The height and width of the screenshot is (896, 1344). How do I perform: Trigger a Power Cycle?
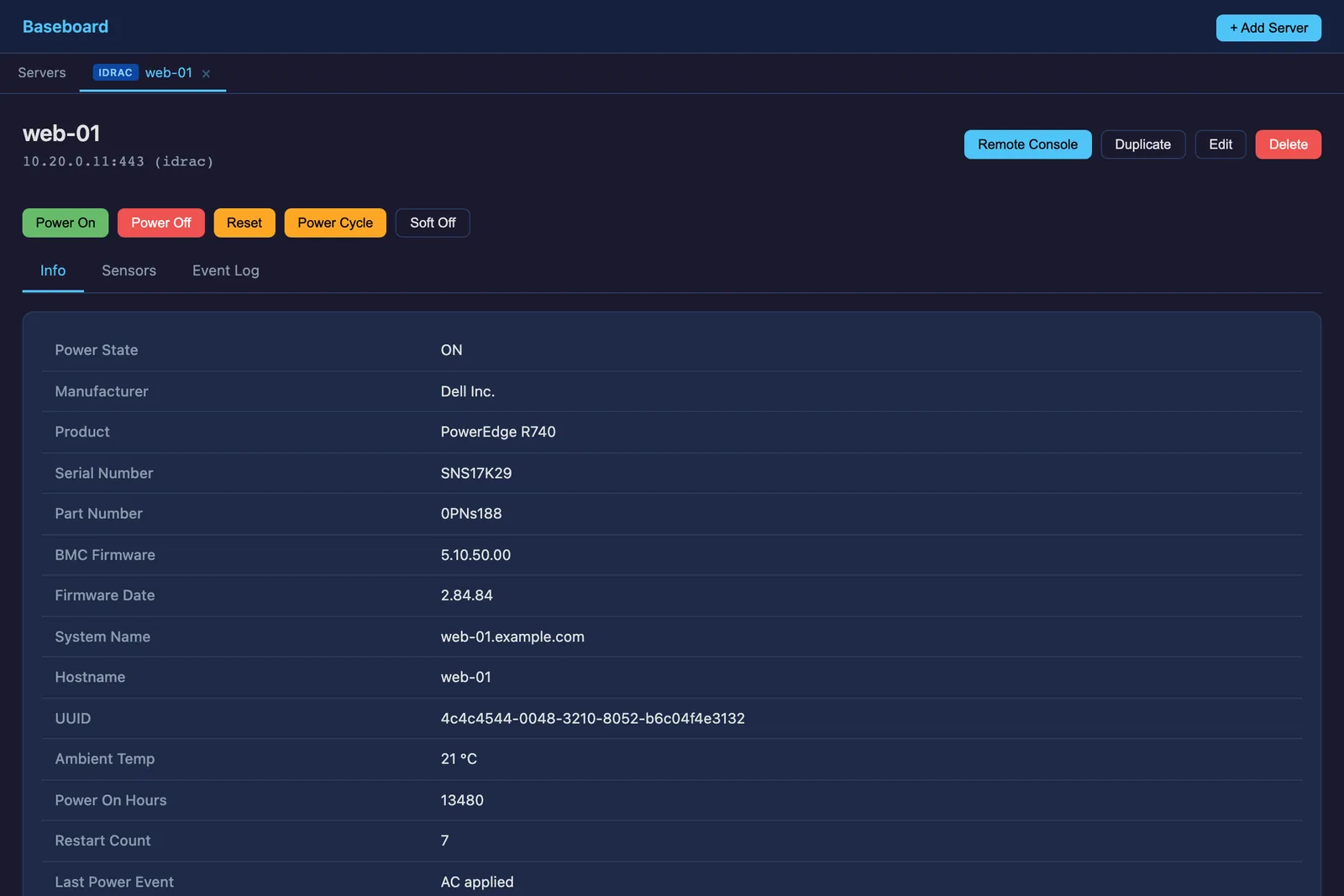point(335,223)
